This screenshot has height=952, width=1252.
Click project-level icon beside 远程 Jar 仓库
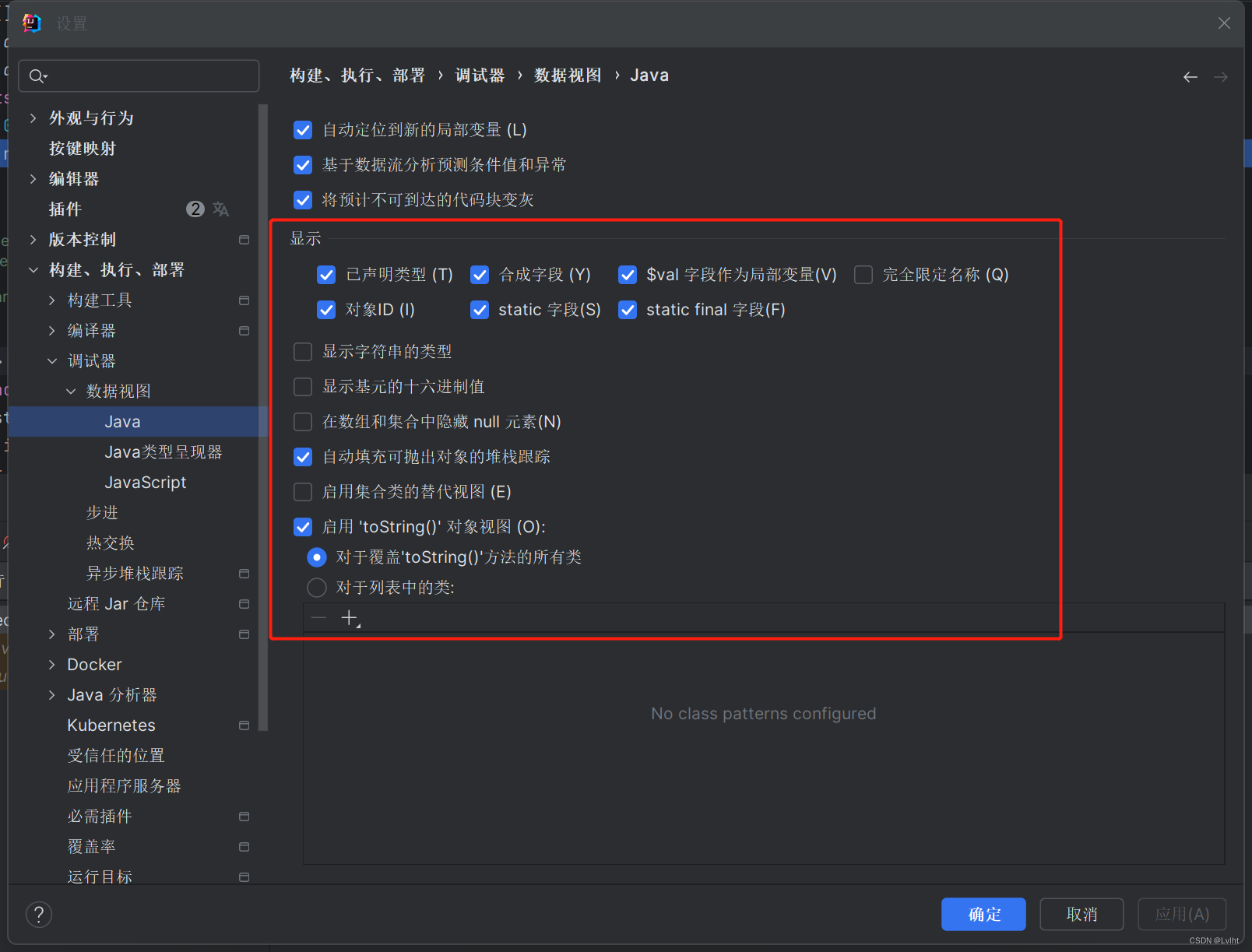244,604
